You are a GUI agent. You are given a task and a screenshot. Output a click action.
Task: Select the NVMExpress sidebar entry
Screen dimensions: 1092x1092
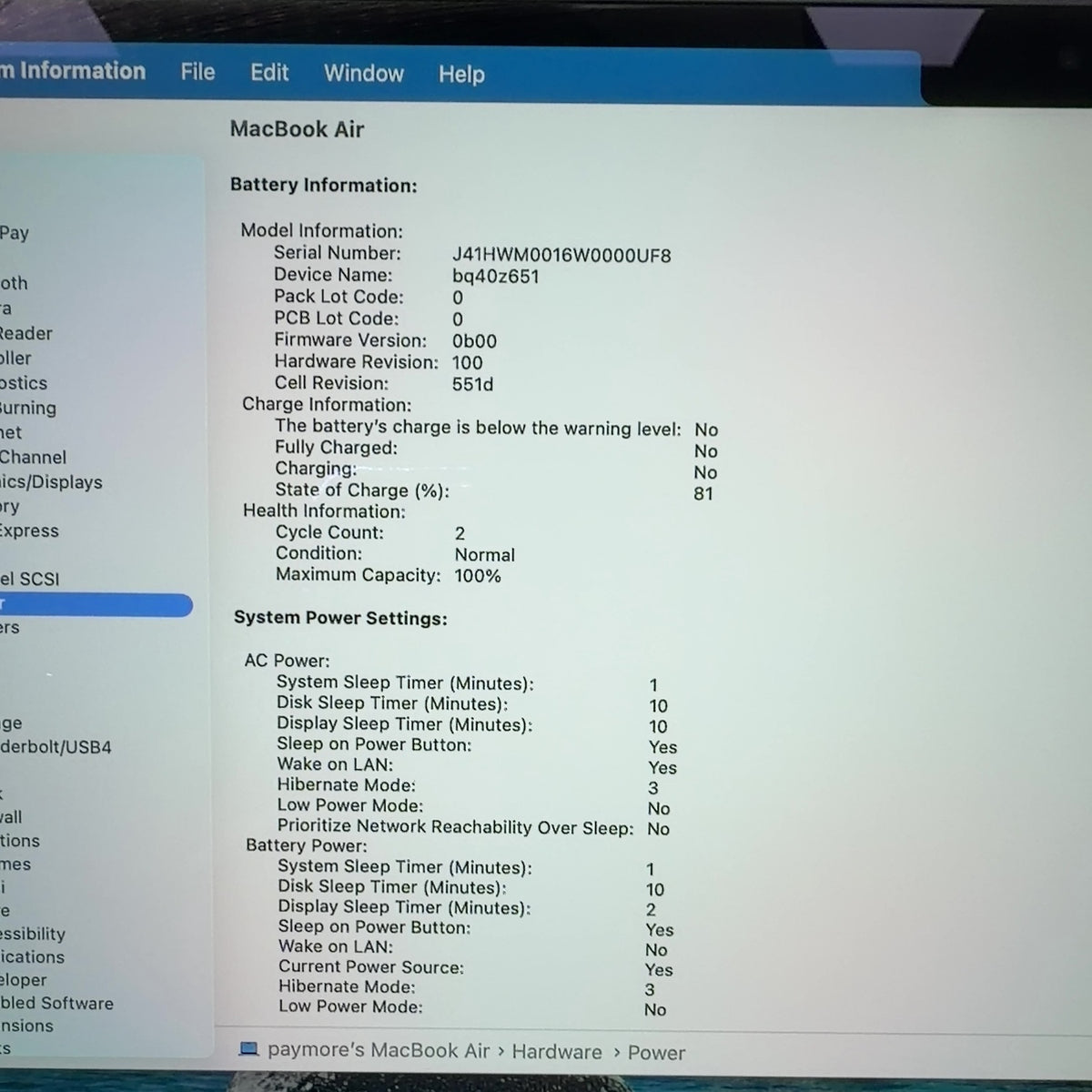29,531
